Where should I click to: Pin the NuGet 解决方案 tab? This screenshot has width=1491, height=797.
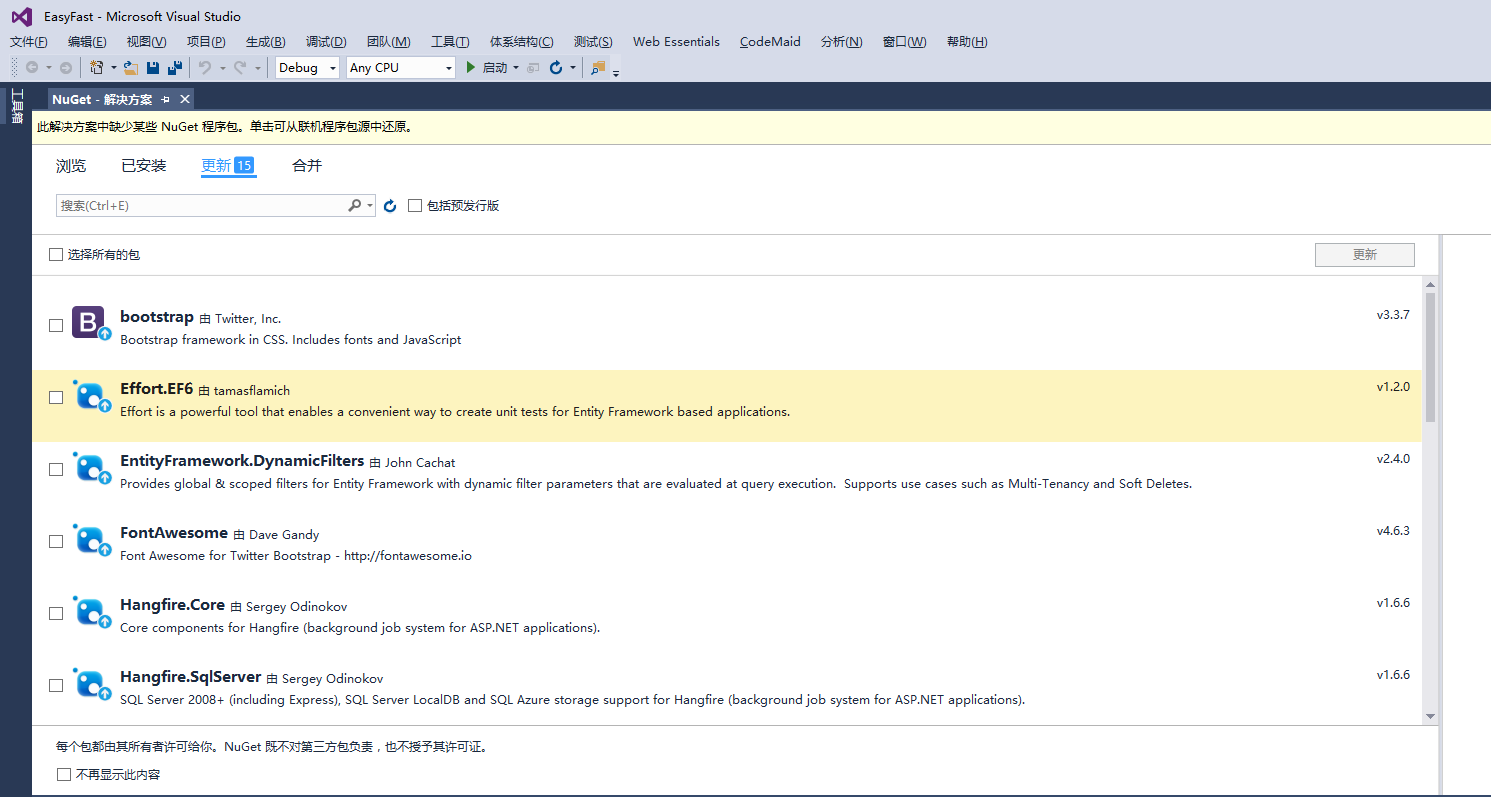pyautogui.click(x=166, y=99)
